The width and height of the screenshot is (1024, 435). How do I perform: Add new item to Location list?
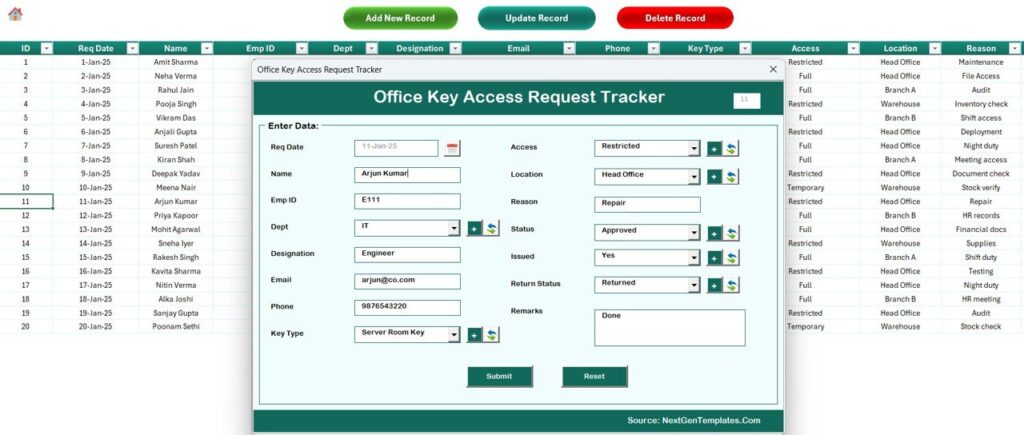click(x=714, y=177)
